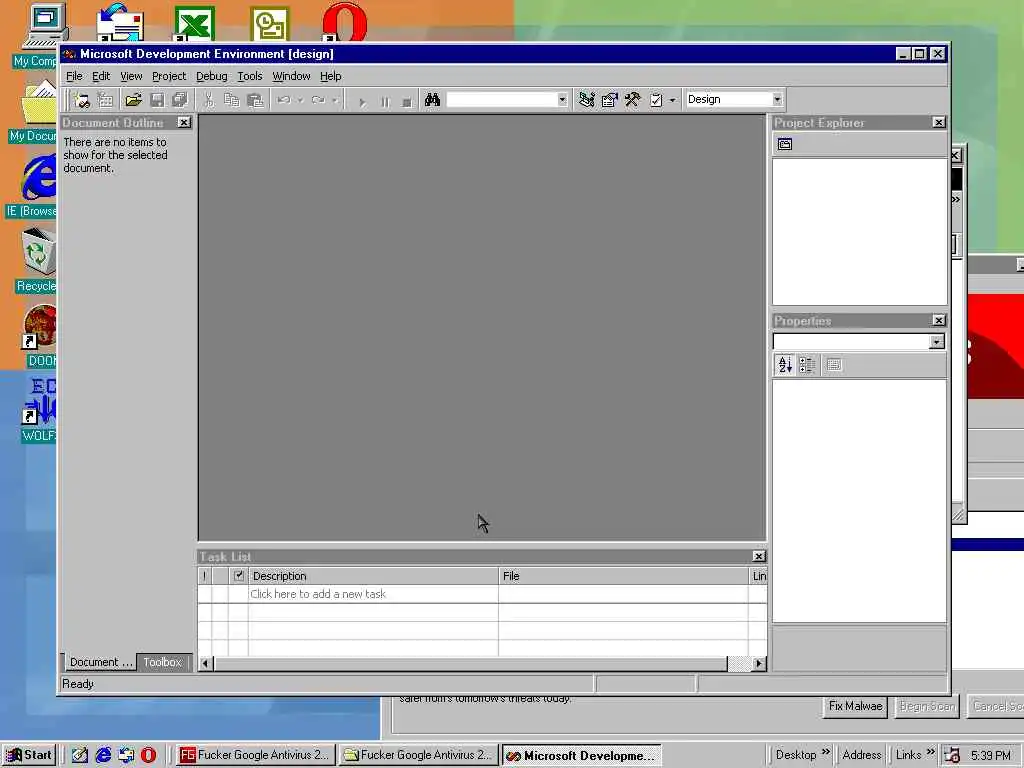Expand the Task List icon dropdown arrow
This screenshot has height=768, width=1024.
pyautogui.click(x=673, y=101)
